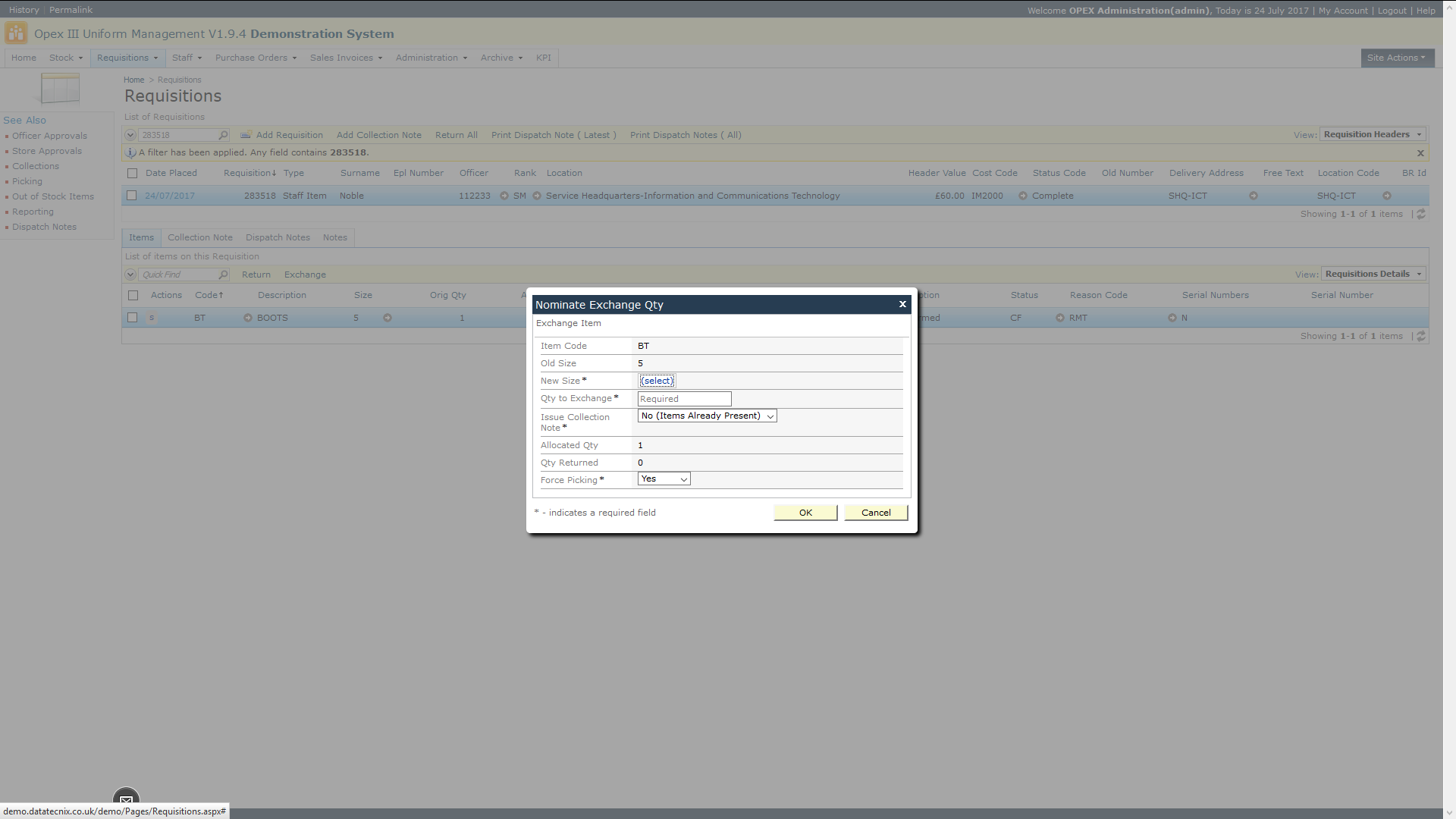Refresh the requisition headers list

[x=1421, y=214]
